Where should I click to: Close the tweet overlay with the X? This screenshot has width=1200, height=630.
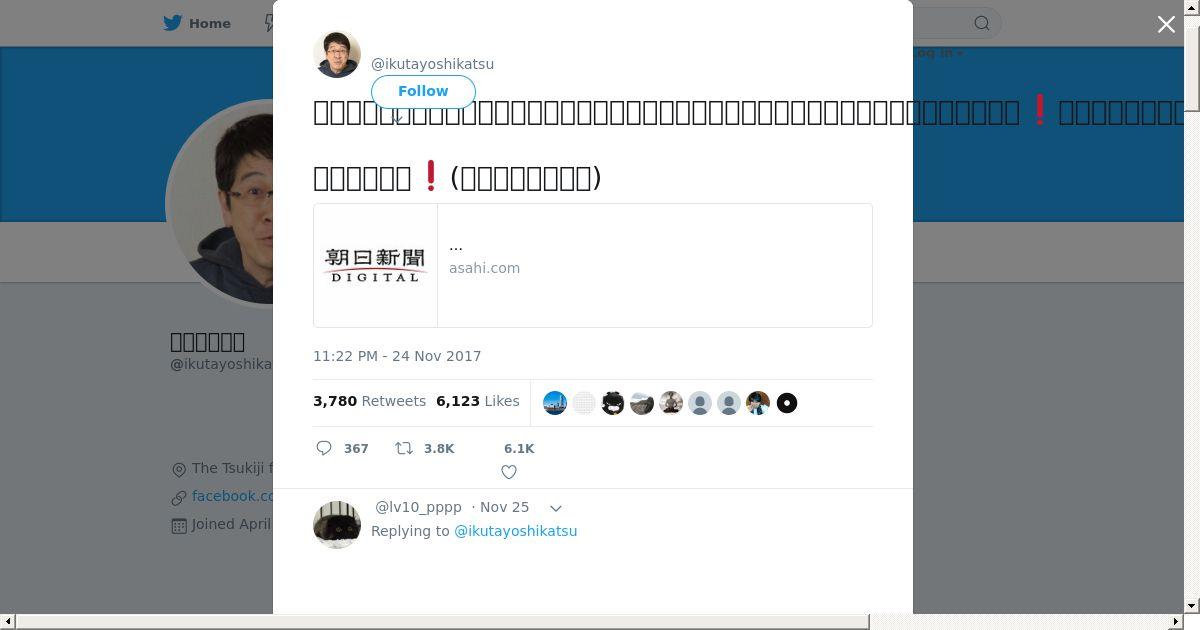(1166, 24)
